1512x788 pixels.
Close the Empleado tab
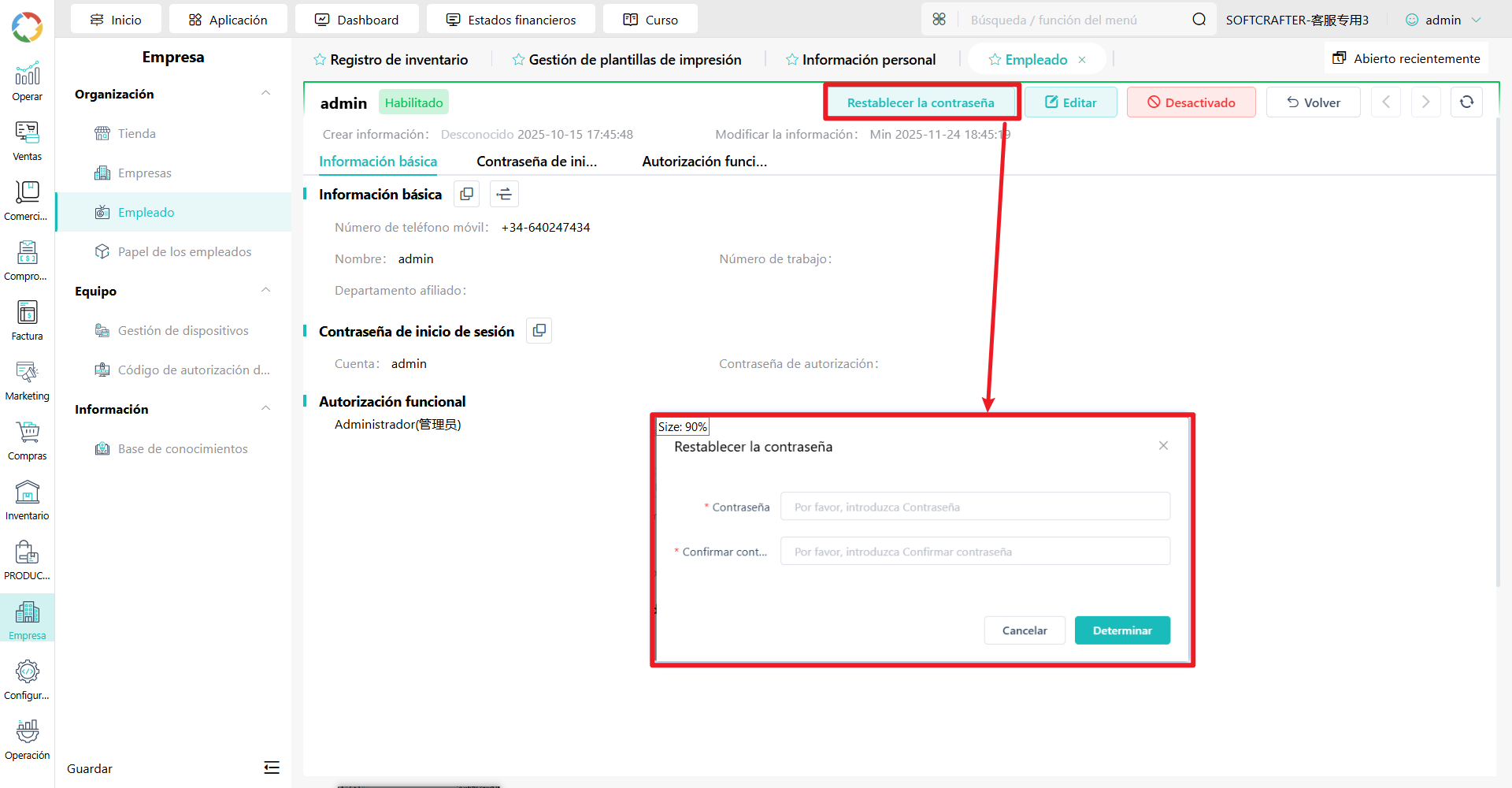tap(1082, 60)
